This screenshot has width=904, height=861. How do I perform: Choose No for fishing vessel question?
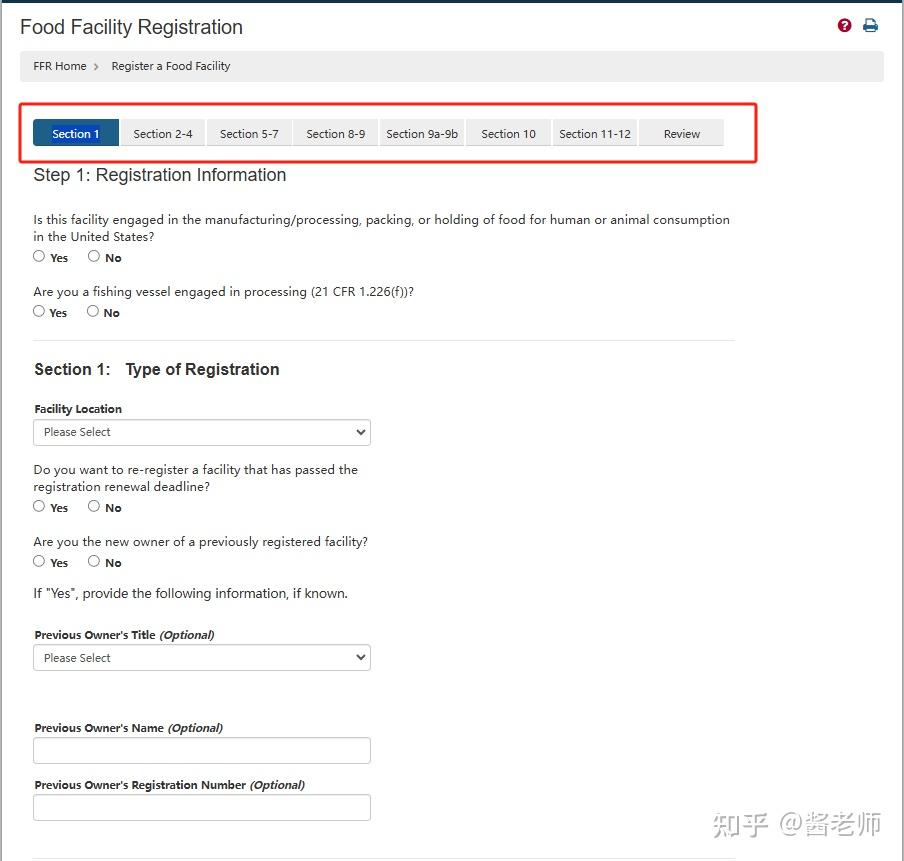(x=92, y=311)
